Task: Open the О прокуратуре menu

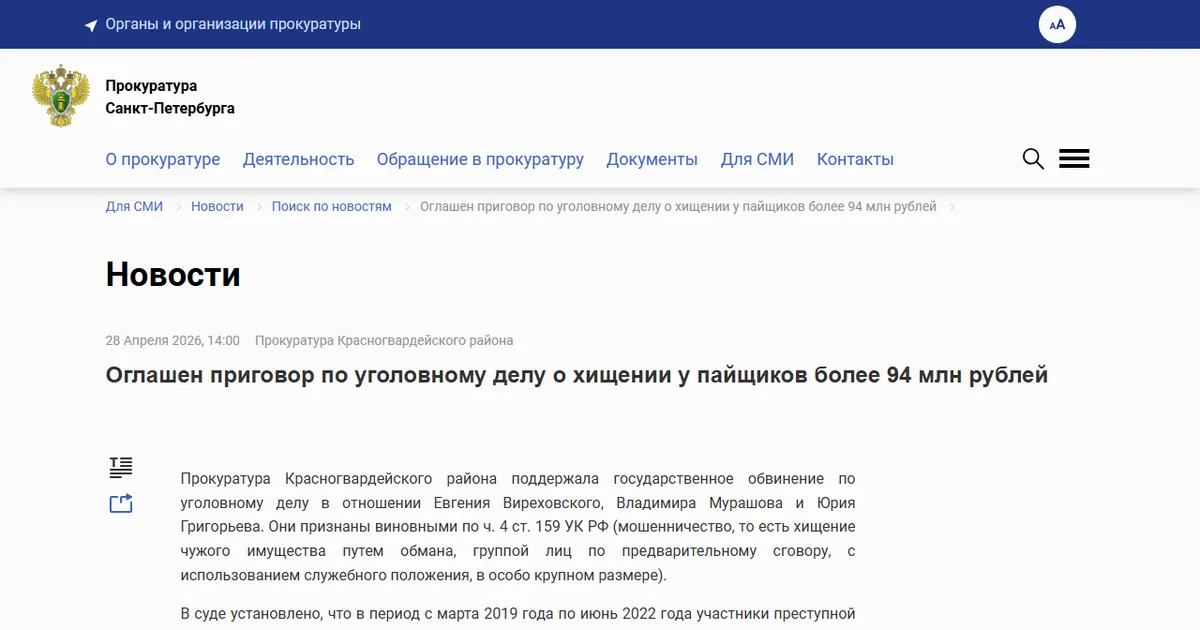Action: (163, 159)
